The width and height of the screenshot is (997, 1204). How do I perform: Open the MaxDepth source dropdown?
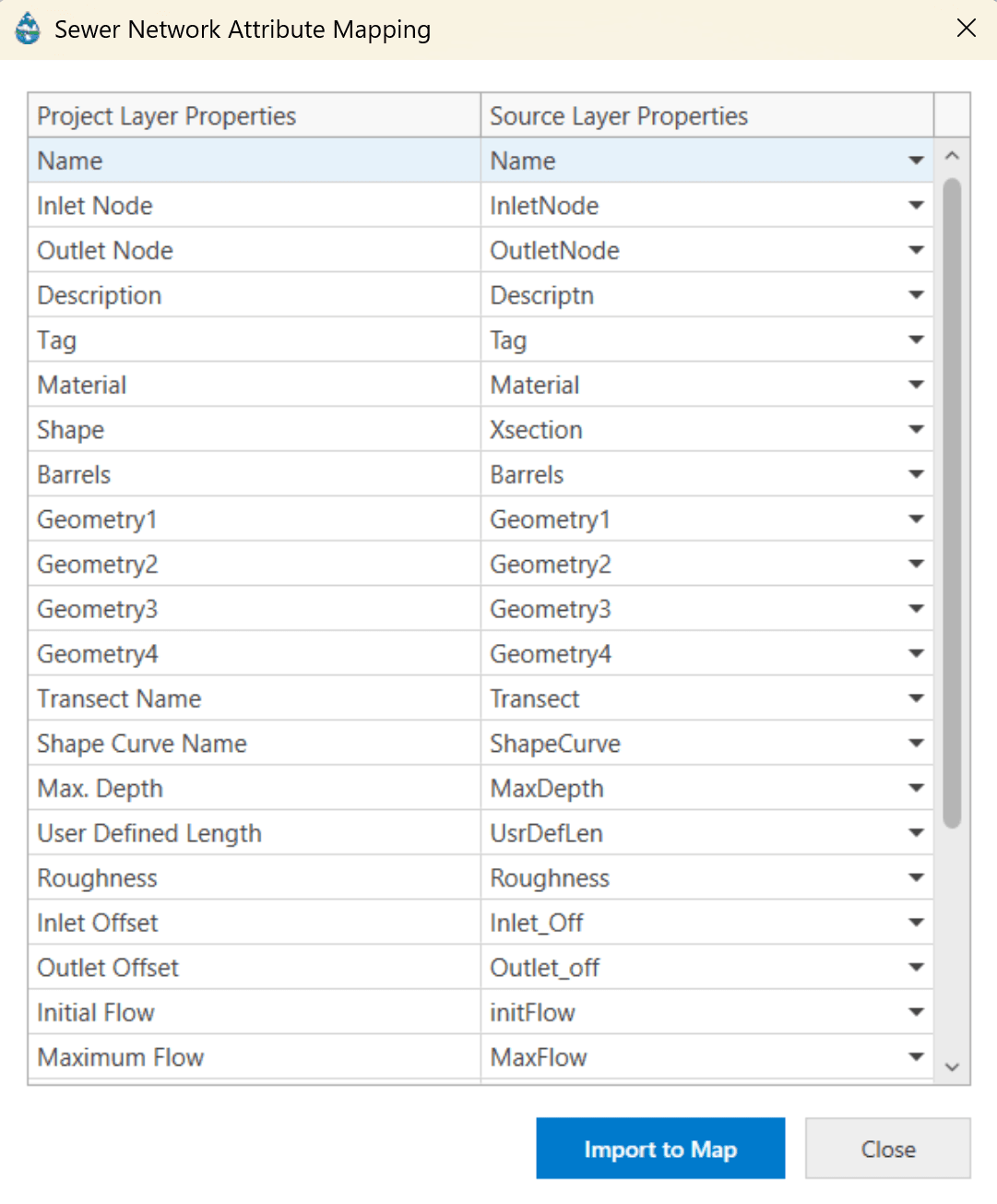coord(916,788)
